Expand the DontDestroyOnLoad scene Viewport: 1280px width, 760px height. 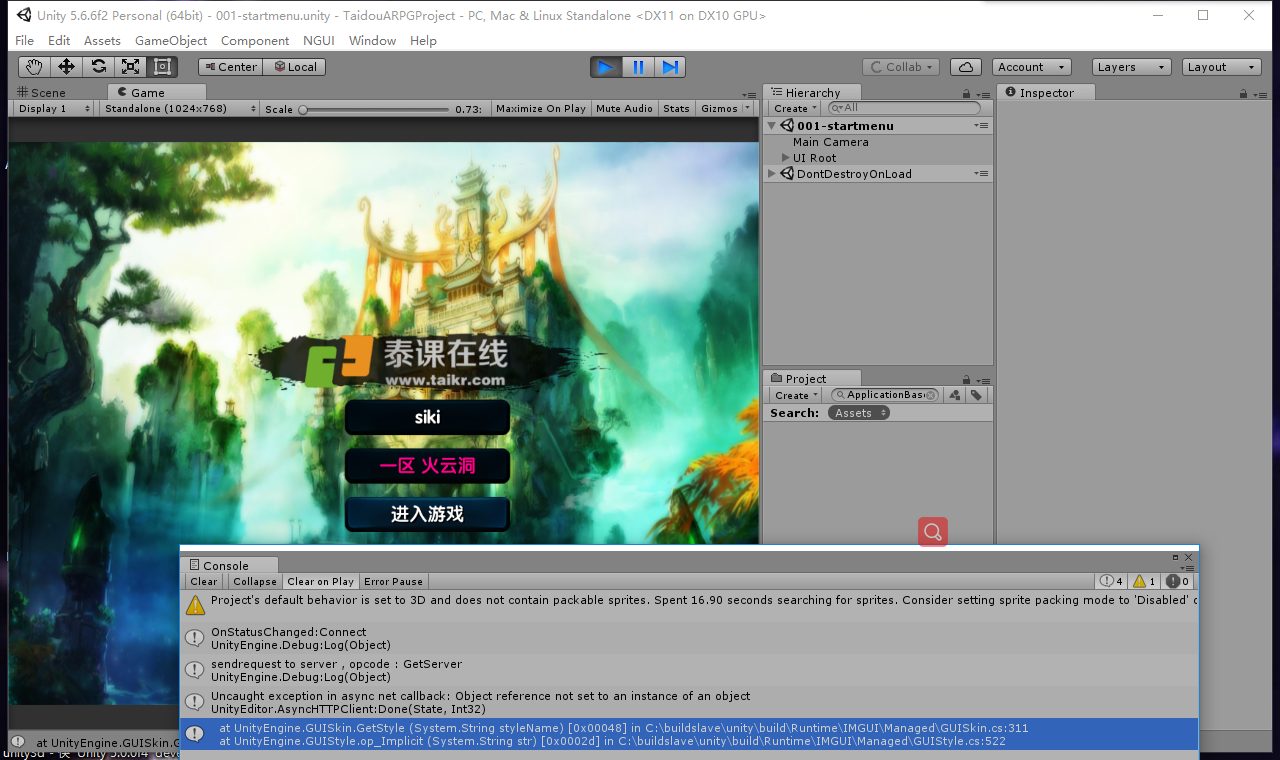point(772,174)
